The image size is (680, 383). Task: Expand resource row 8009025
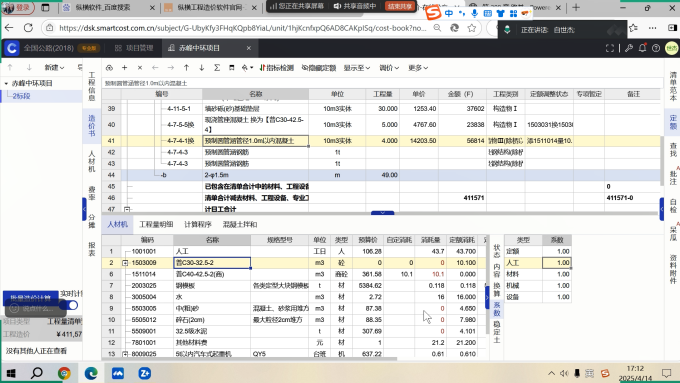[125, 354]
